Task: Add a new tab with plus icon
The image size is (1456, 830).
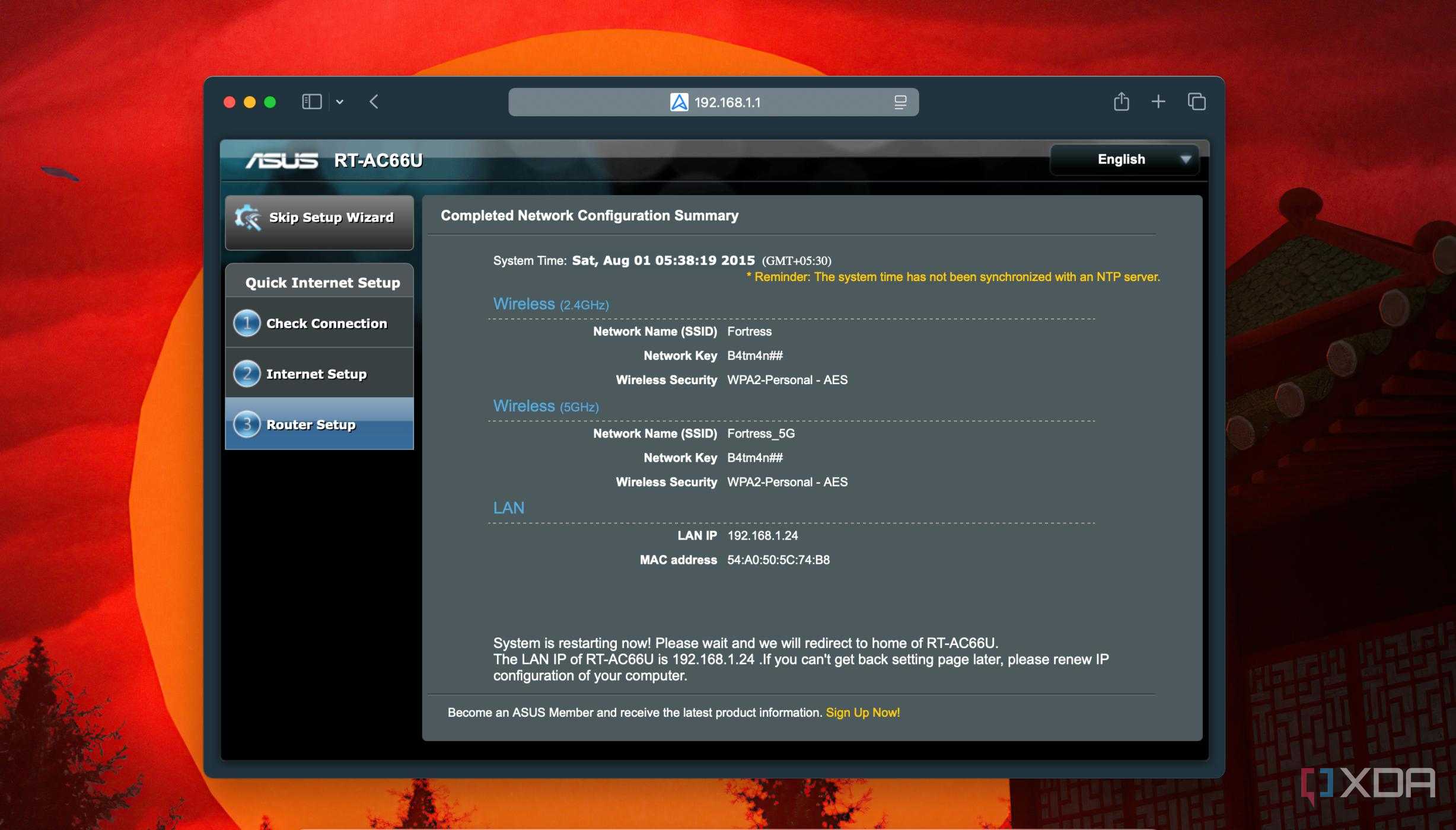Action: [1158, 102]
